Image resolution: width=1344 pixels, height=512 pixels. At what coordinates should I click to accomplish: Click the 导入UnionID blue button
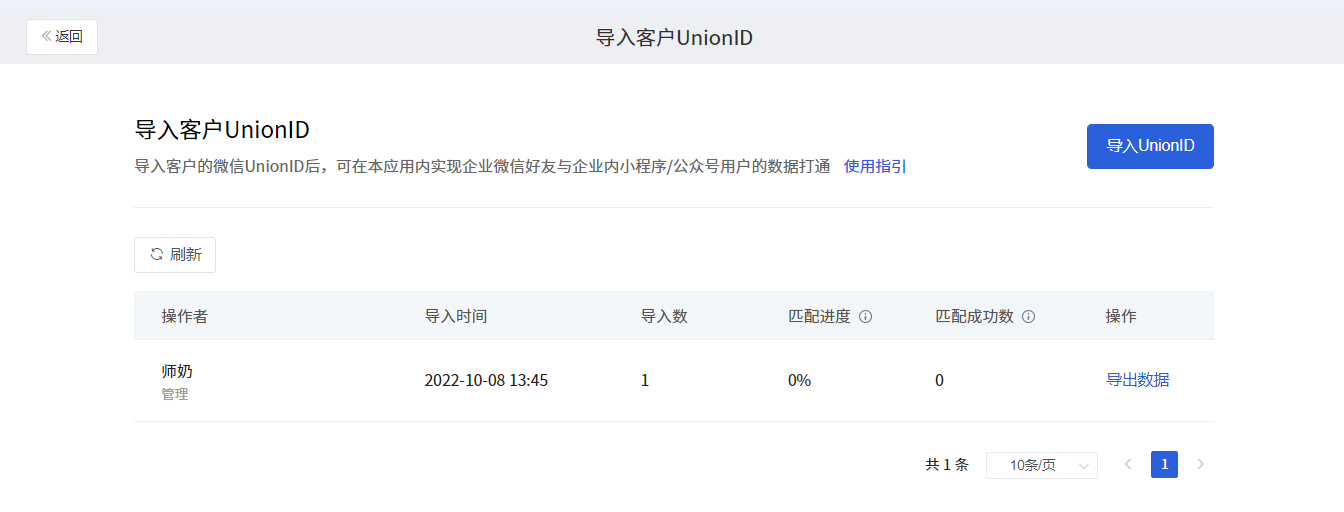pos(1150,146)
